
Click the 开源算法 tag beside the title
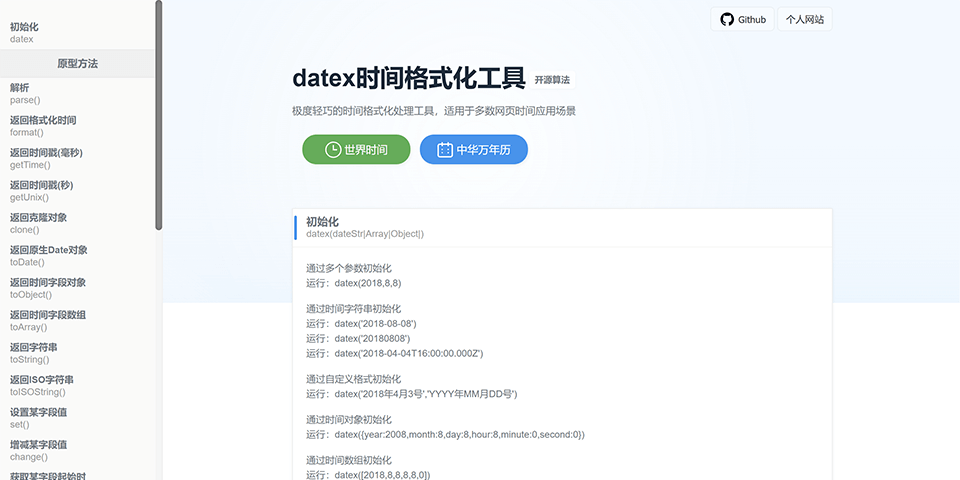(x=552, y=80)
